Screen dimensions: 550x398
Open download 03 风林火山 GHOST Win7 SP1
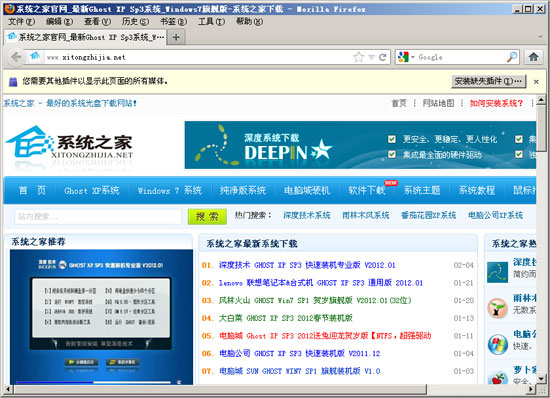pos(315,301)
